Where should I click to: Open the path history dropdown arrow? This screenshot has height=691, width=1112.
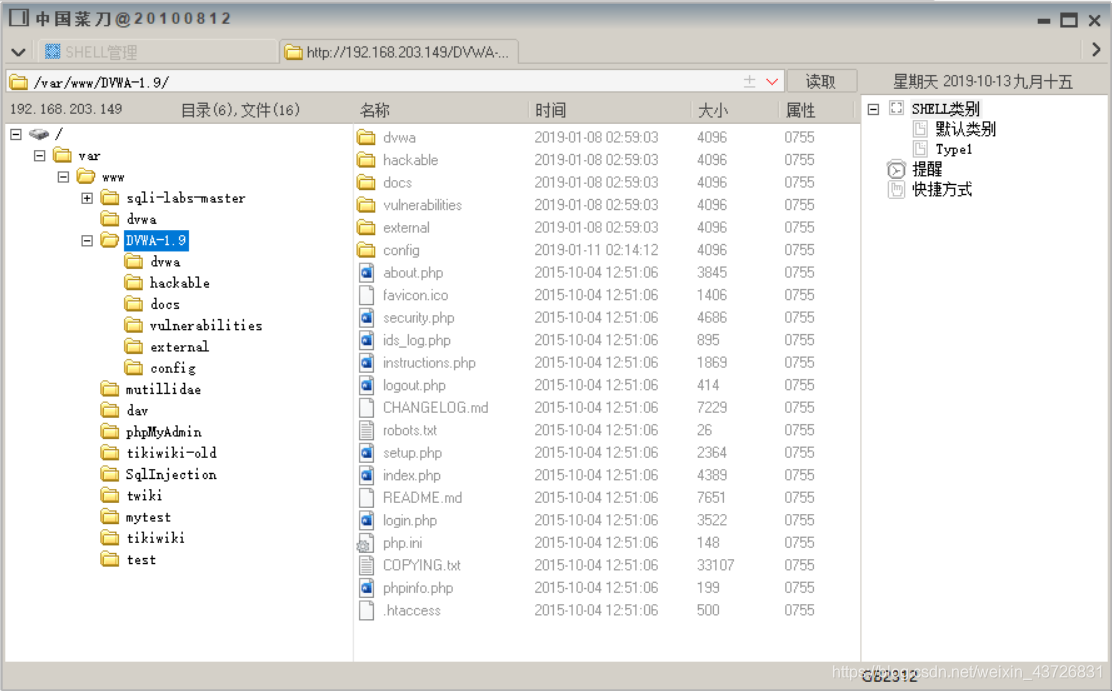click(x=772, y=82)
